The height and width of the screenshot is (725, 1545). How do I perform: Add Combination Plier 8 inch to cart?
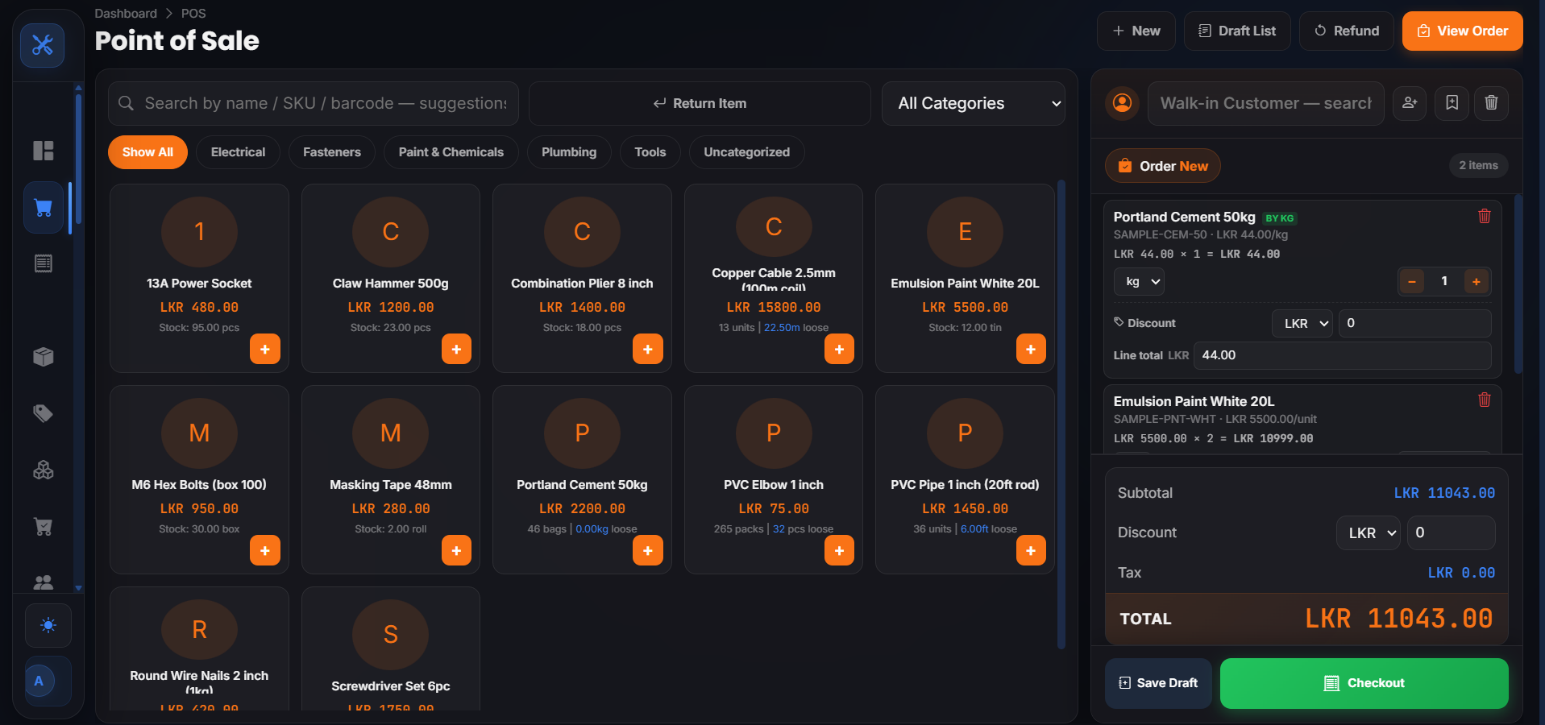[x=648, y=349]
